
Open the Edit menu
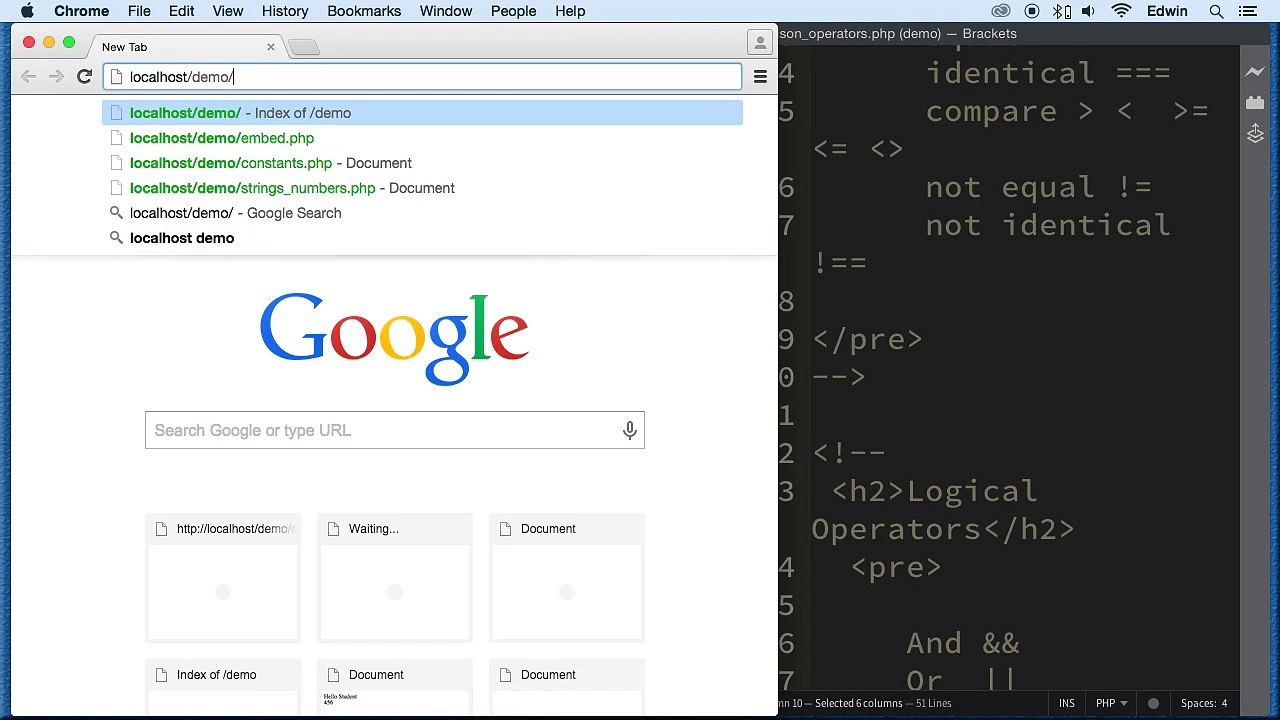click(181, 11)
